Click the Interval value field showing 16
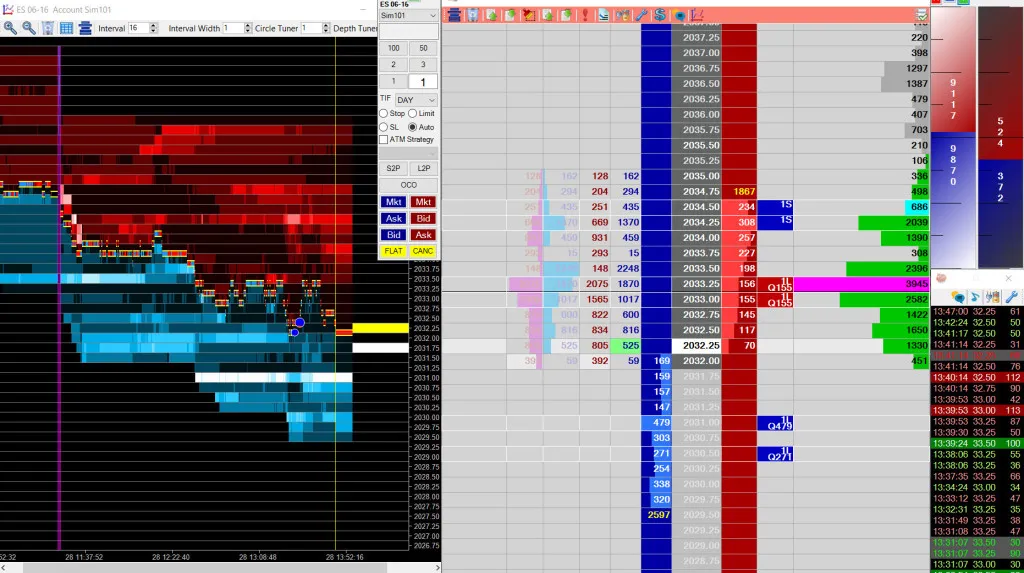This screenshot has height=573, width=1024. coord(138,28)
